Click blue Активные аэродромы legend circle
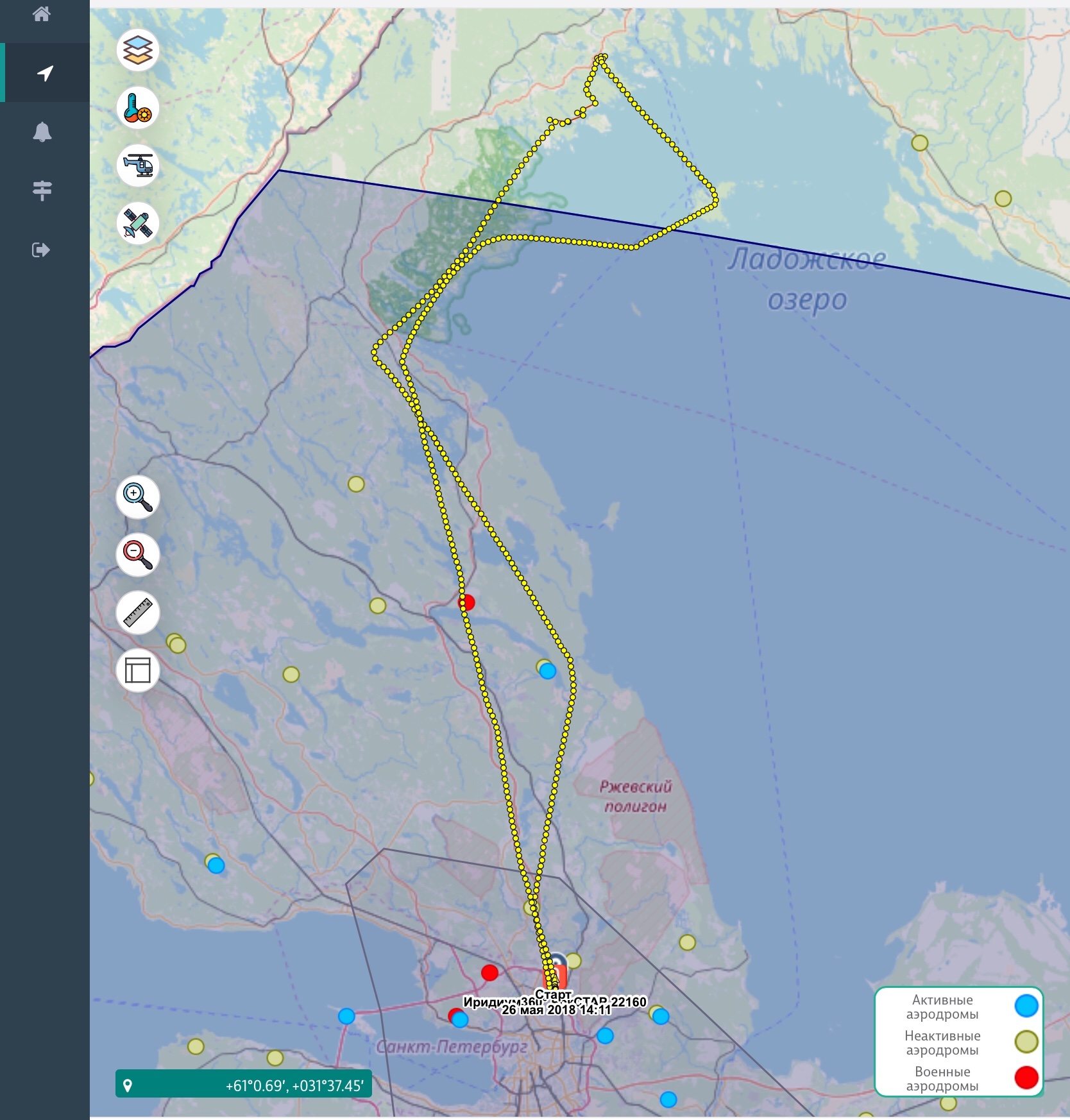1070x1120 pixels. click(1026, 1006)
